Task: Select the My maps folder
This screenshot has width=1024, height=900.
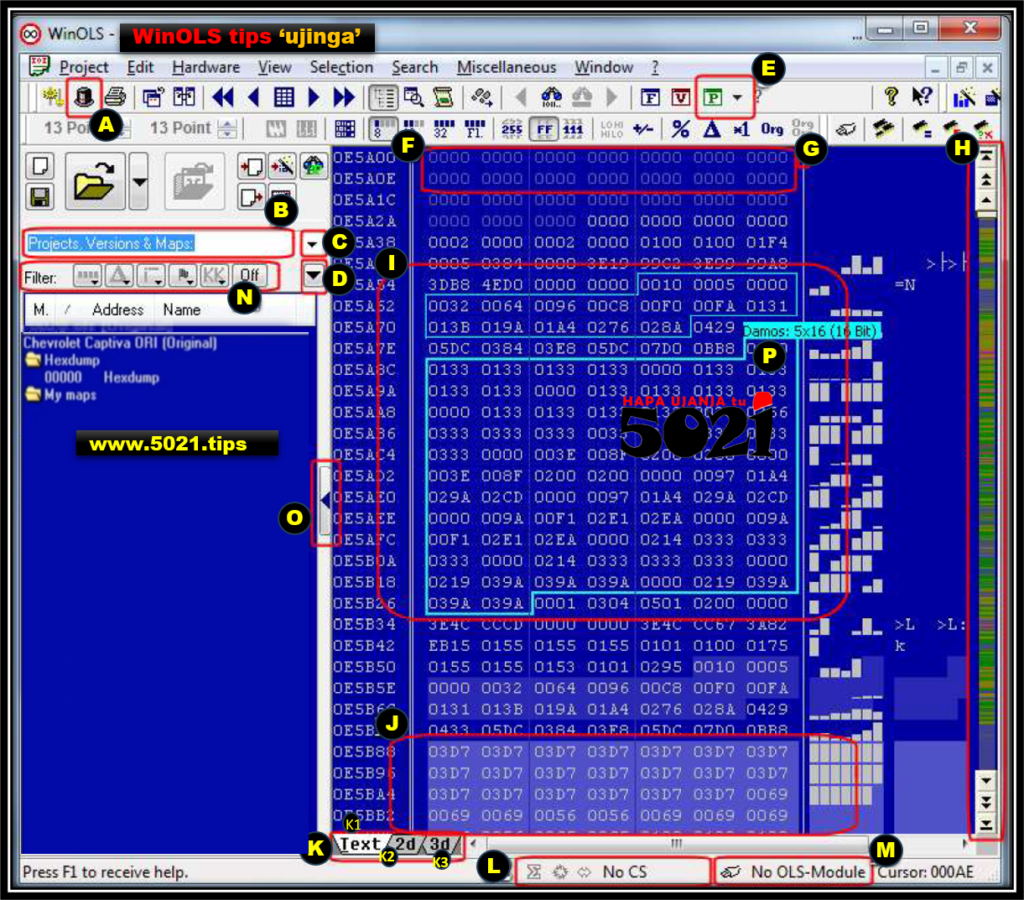Action: coord(68,395)
